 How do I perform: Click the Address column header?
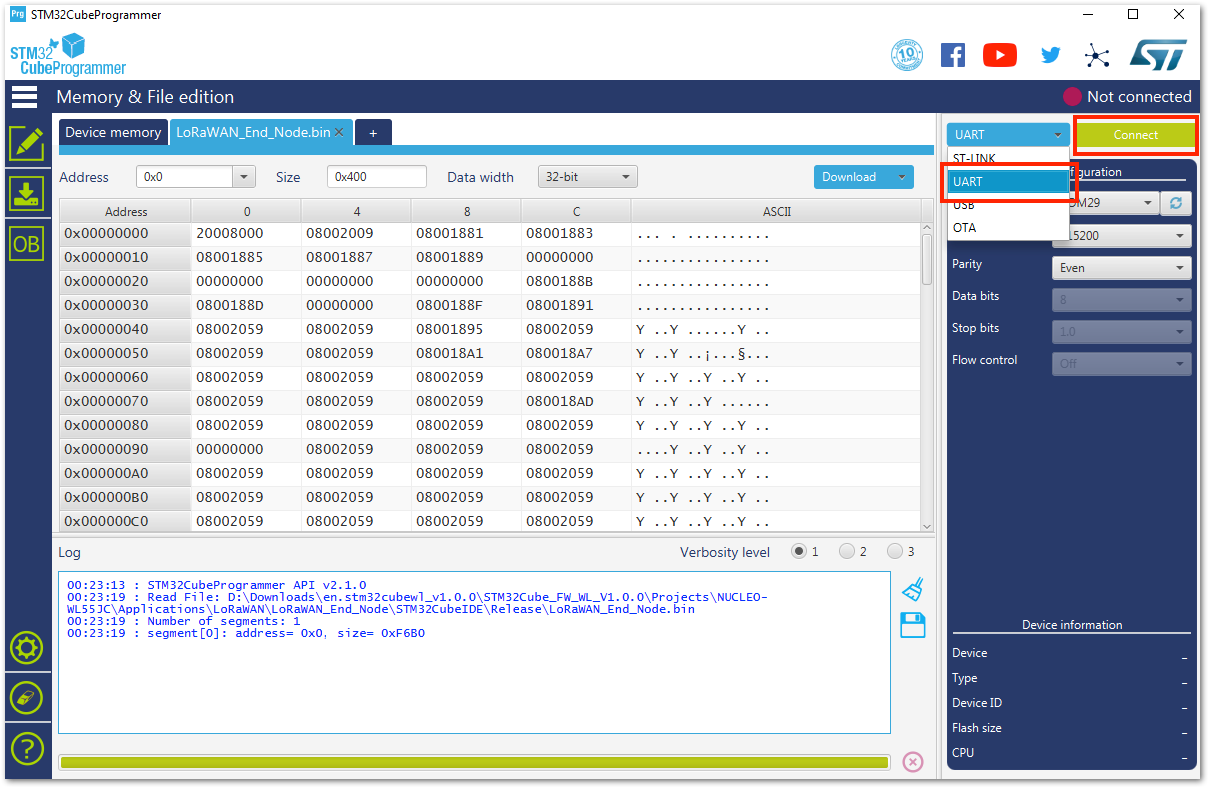[x=126, y=211]
